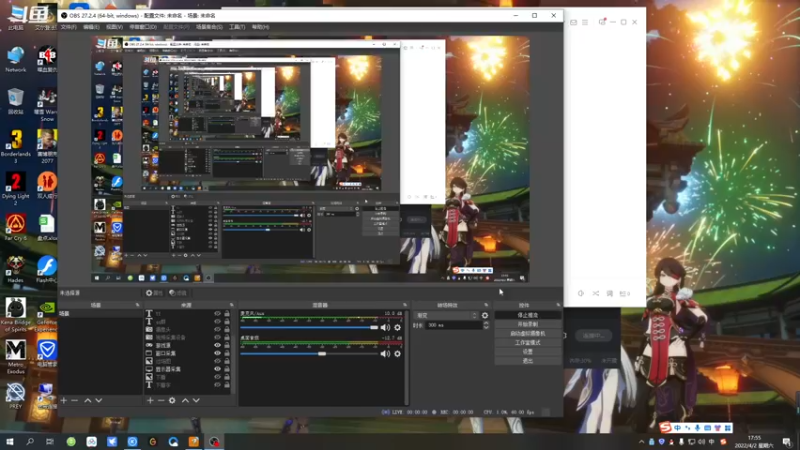Image resolution: width=800 pixels, height=450 pixels.
Task: Open the 文件(F) menu
Action: tap(68, 27)
